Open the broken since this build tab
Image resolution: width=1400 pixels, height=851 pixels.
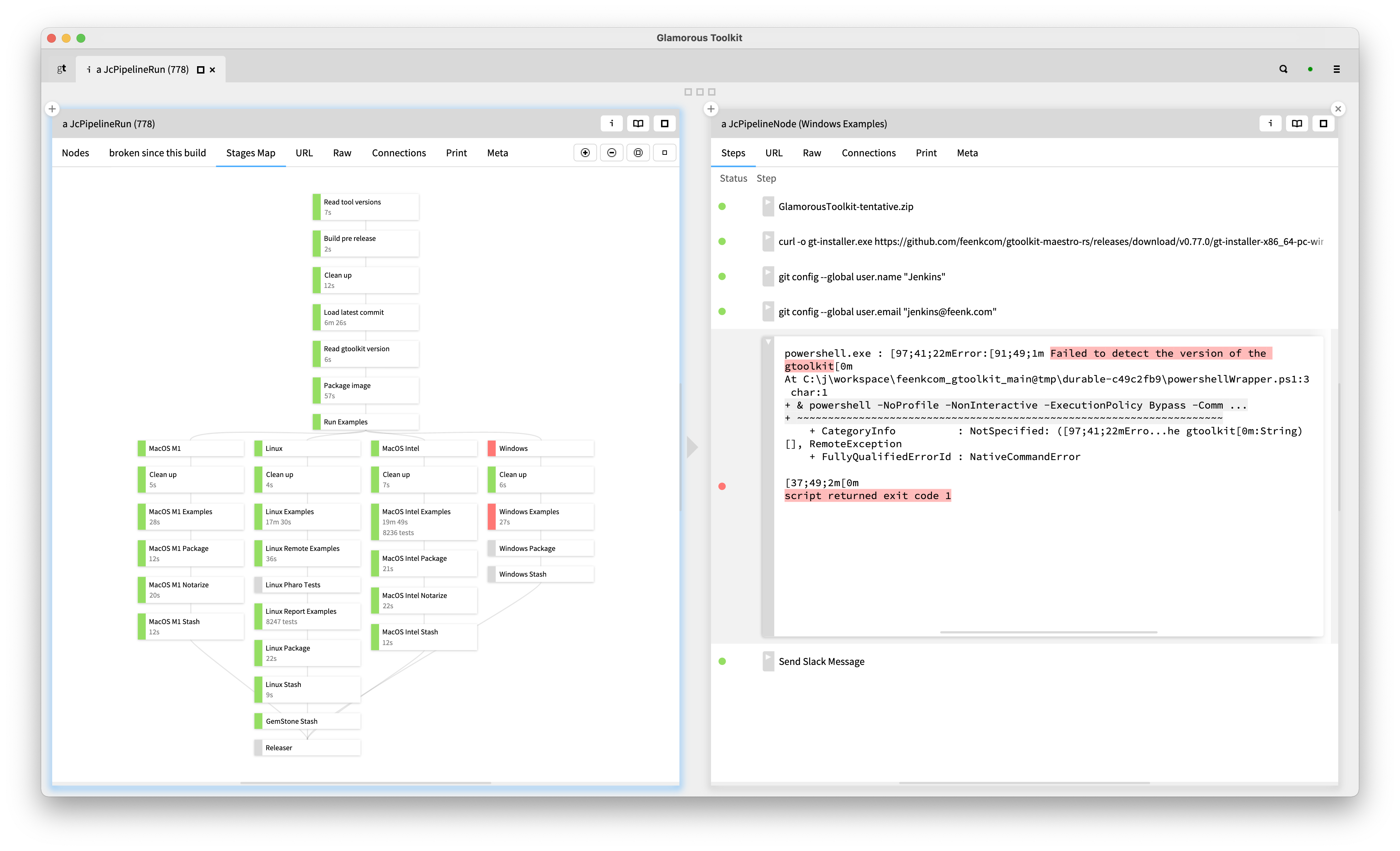point(157,153)
